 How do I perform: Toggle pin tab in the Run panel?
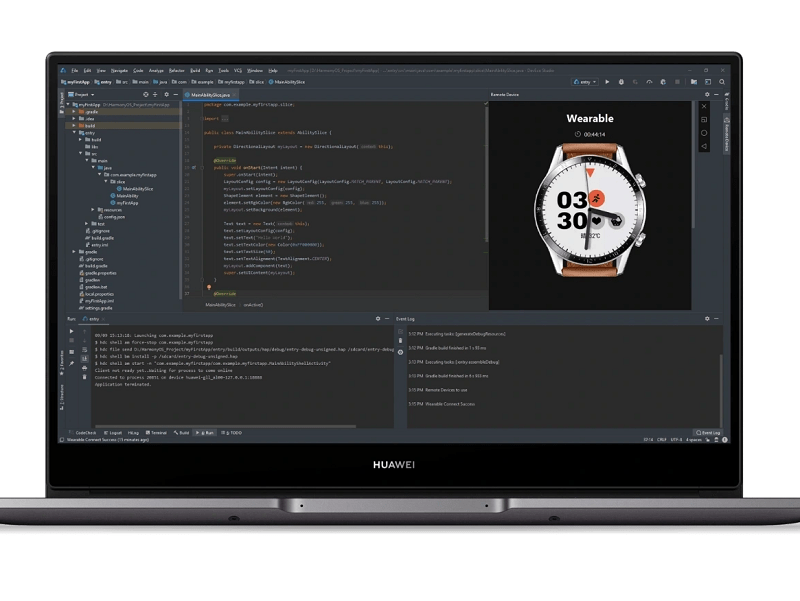(x=71, y=363)
